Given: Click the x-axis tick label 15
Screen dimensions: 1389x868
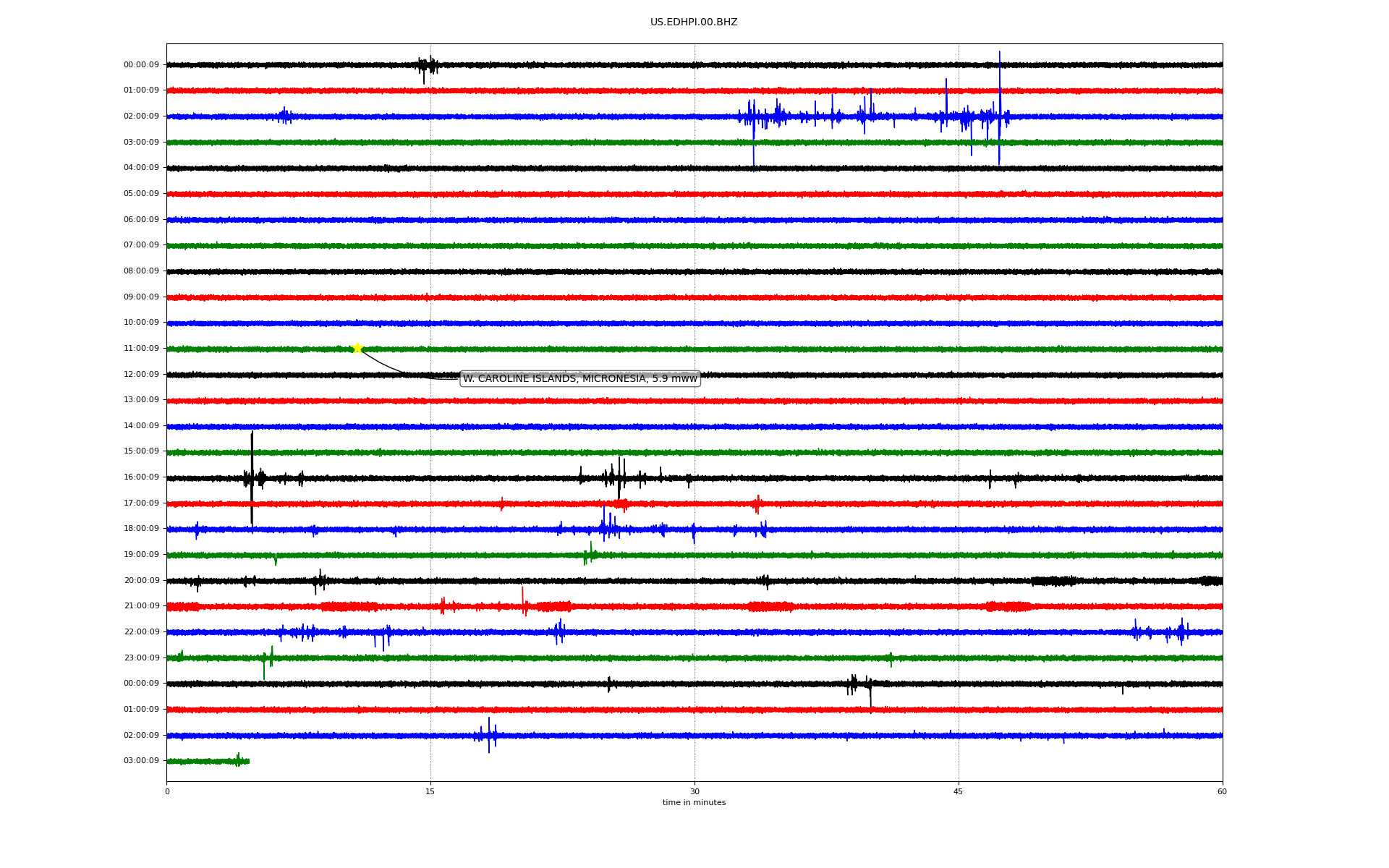Looking at the screenshot, I should click(x=430, y=791).
